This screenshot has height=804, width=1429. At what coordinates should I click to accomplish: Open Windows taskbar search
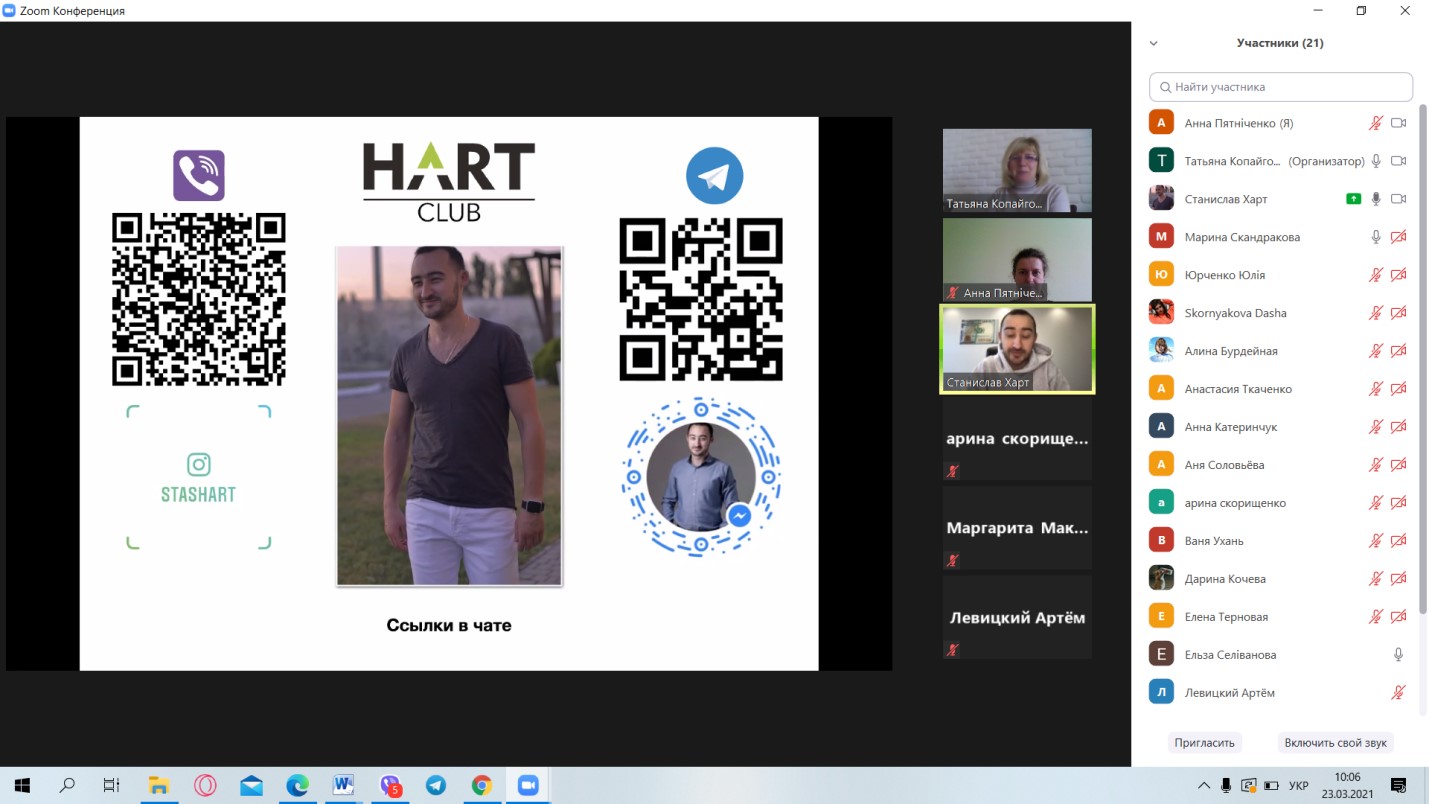[67, 785]
